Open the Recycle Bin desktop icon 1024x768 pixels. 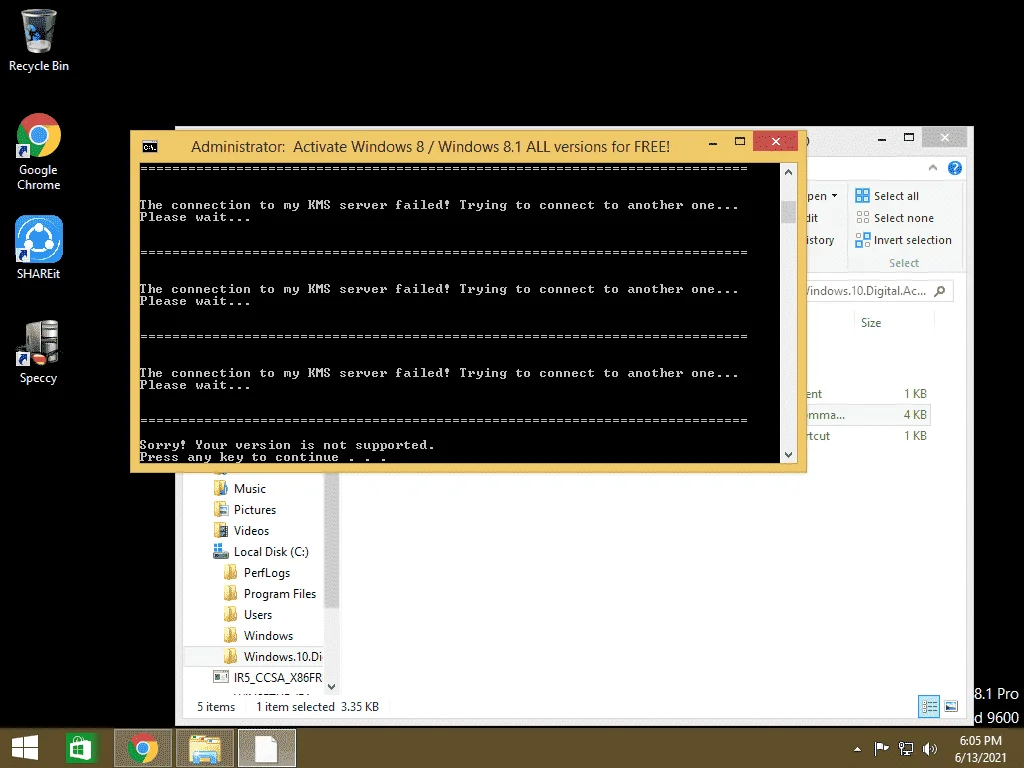[x=39, y=40]
